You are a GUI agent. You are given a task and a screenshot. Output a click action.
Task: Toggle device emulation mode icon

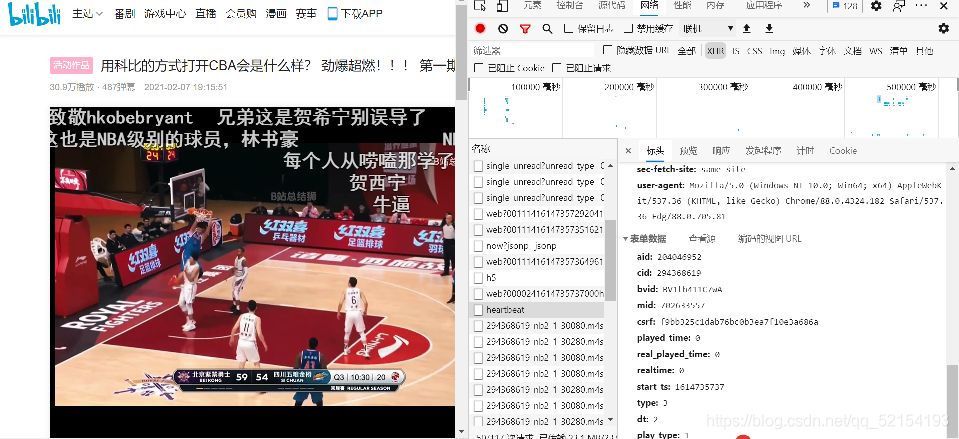point(502,6)
